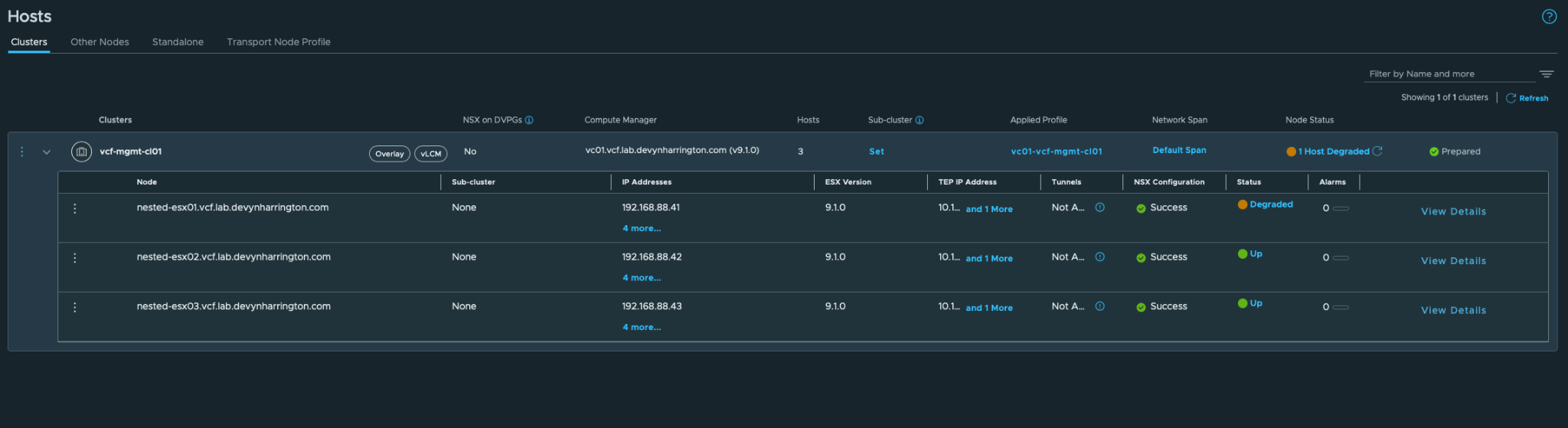Click the filter lines icon
Screen dimensions: 1568x428
pos(1547,74)
